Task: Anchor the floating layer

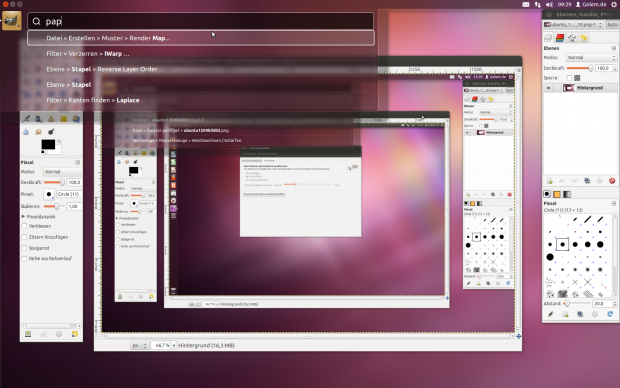Action: pos(599,181)
